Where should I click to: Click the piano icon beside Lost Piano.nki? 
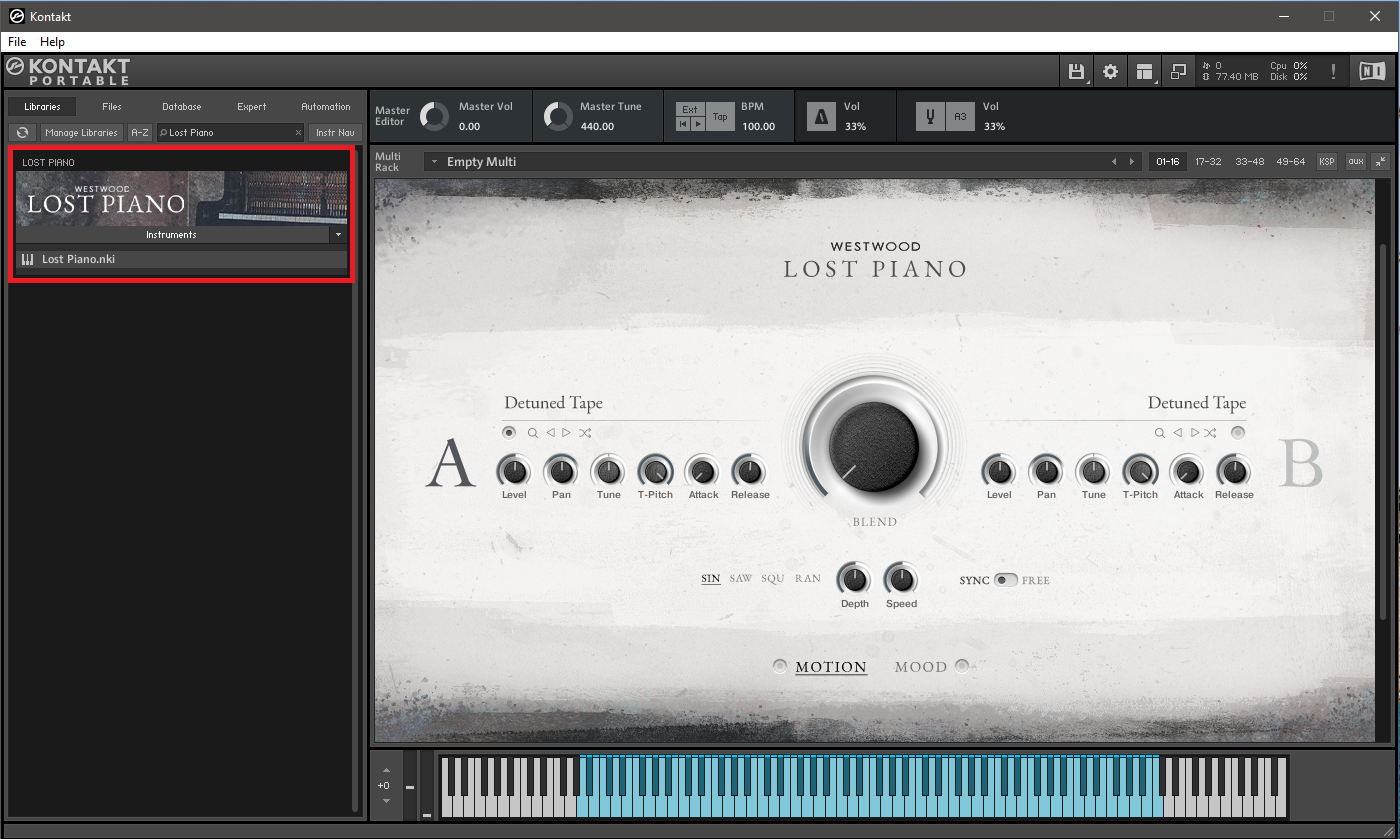click(28, 260)
